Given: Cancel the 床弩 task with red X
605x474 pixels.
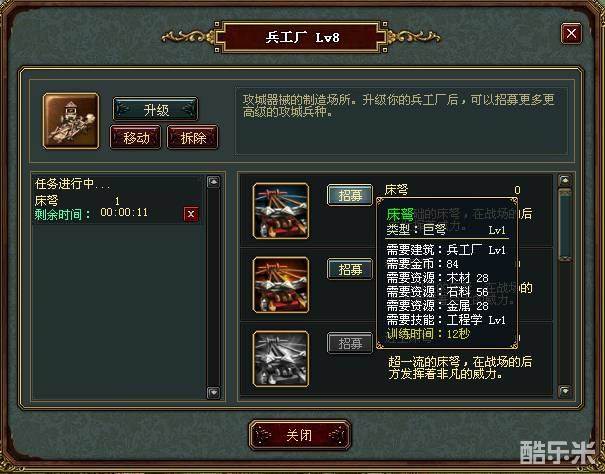Looking at the screenshot, I should [191, 214].
